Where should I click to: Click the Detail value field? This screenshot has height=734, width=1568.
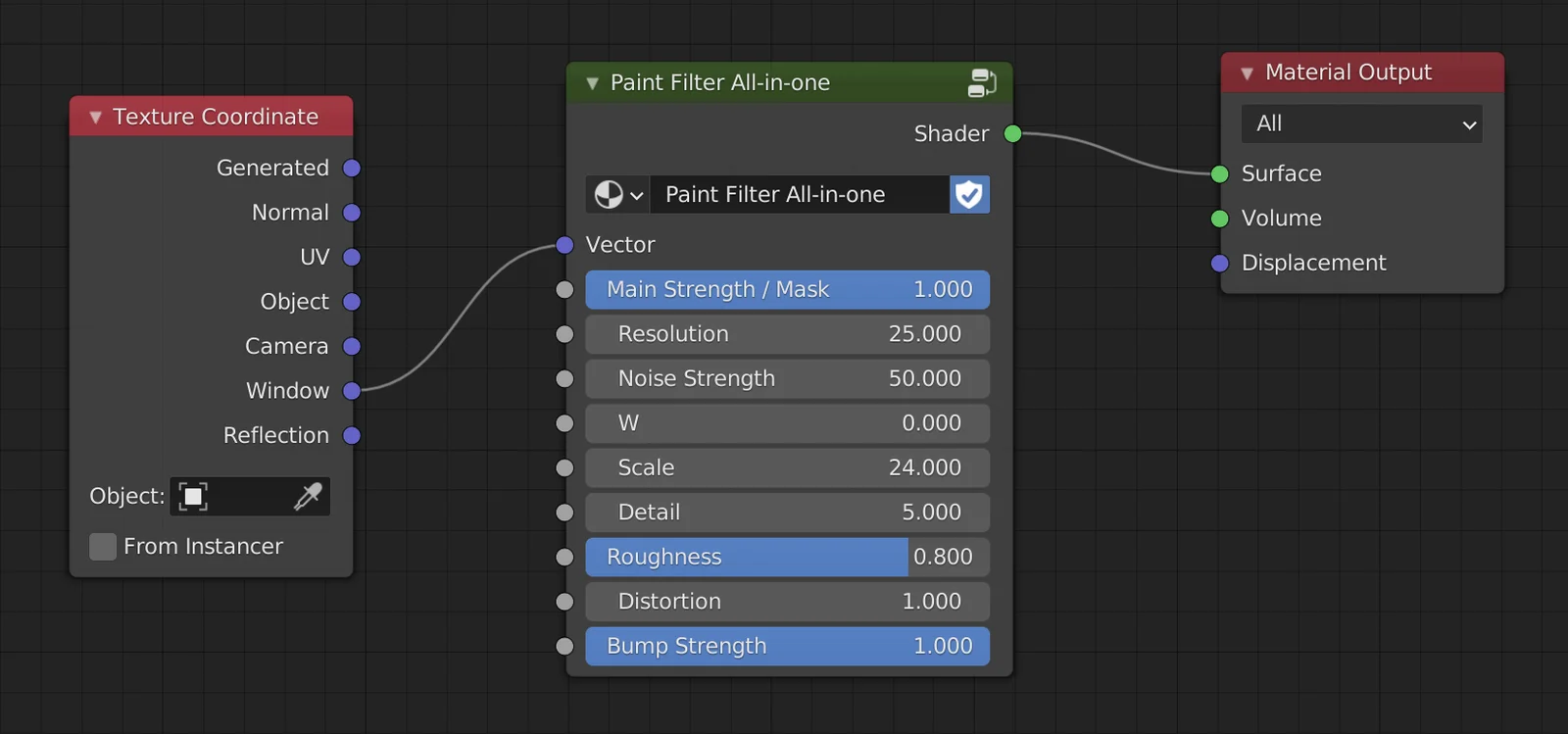[x=788, y=513]
